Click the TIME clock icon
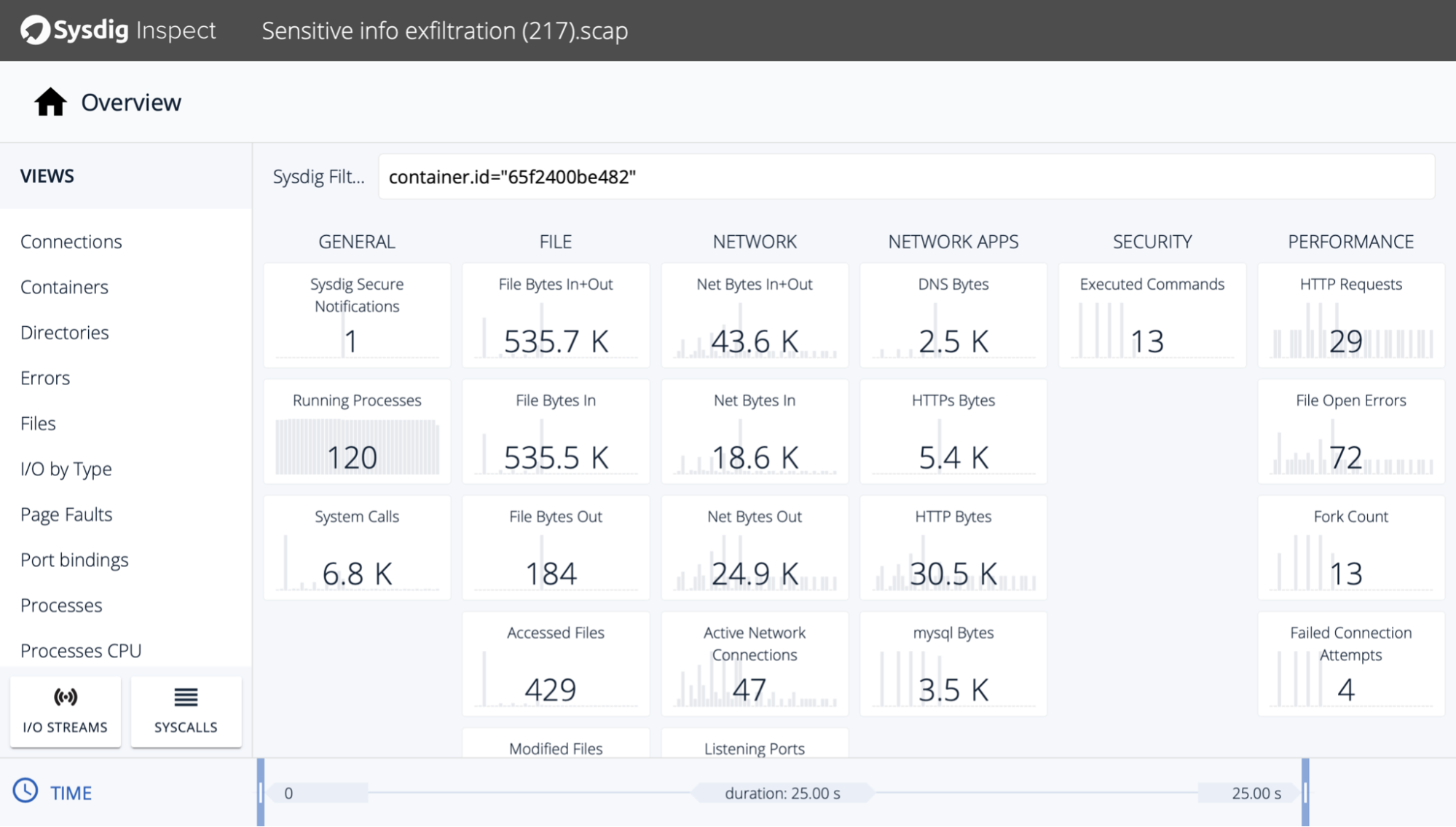Screen dimensions: 1456x827 coord(25,791)
